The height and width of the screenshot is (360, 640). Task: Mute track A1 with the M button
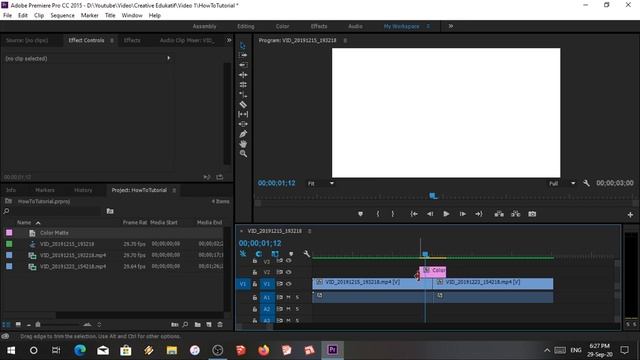point(288,297)
